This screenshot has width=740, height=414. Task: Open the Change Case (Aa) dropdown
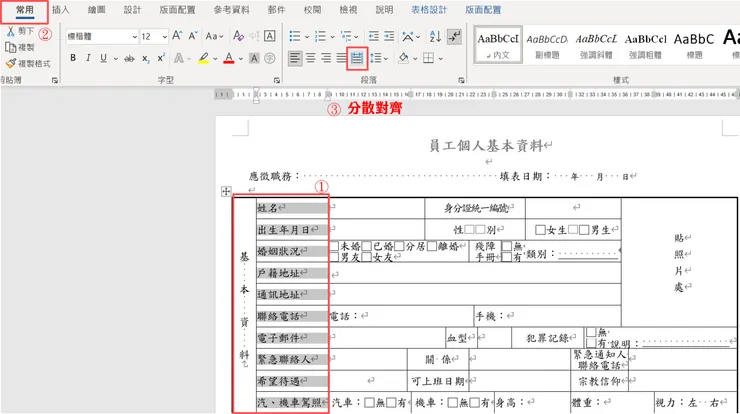pos(214,36)
